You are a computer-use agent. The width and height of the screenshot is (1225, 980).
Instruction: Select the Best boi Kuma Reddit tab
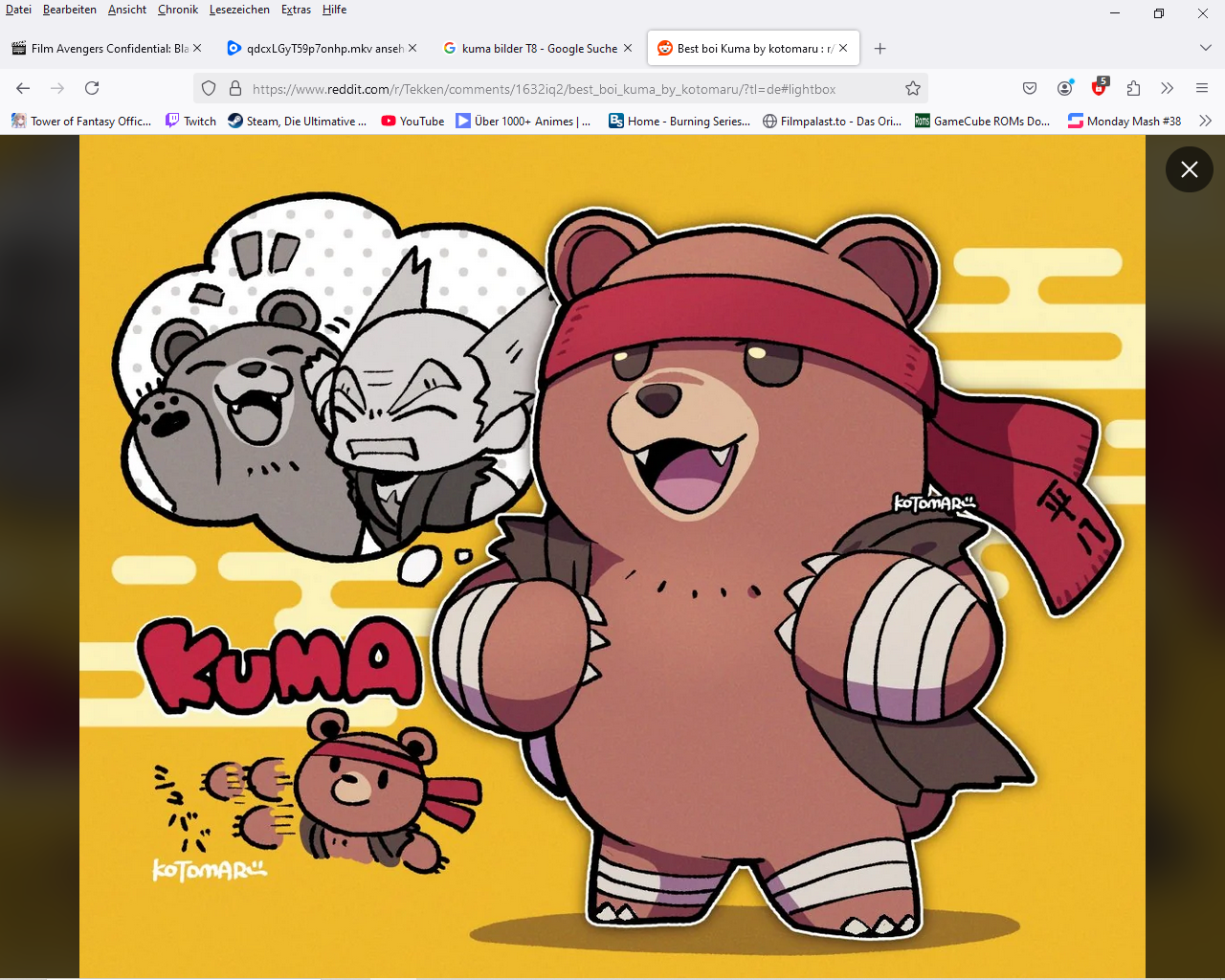pyautogui.click(x=753, y=48)
